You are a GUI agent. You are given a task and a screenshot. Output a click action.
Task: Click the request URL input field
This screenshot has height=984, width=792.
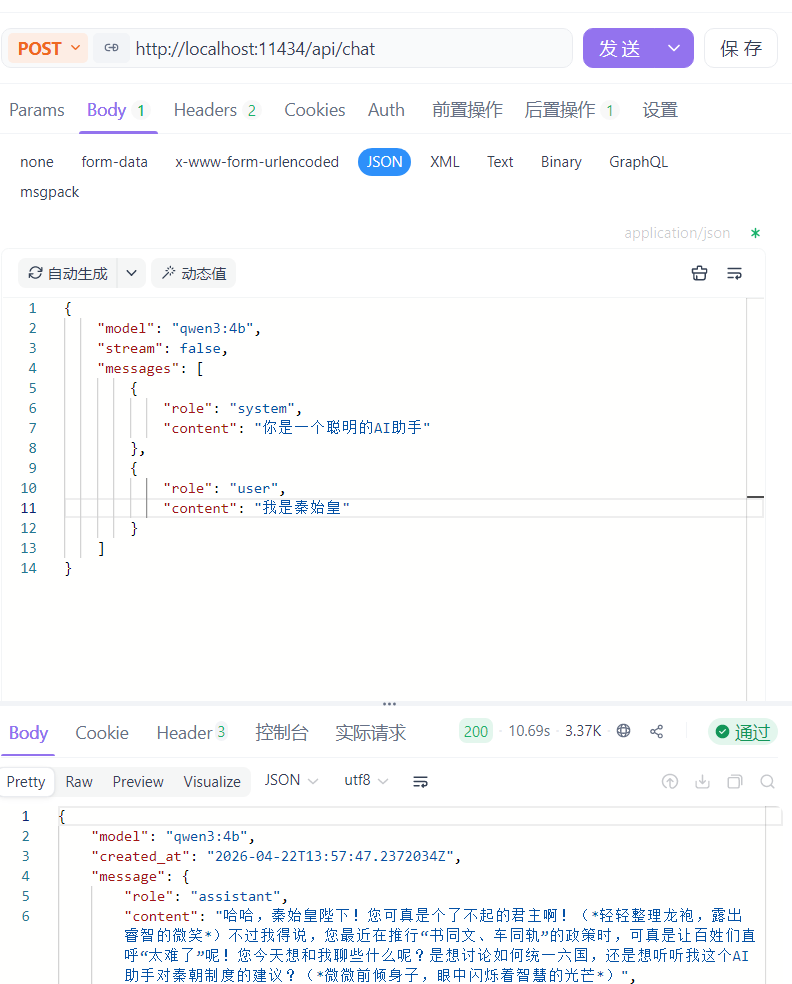click(350, 48)
